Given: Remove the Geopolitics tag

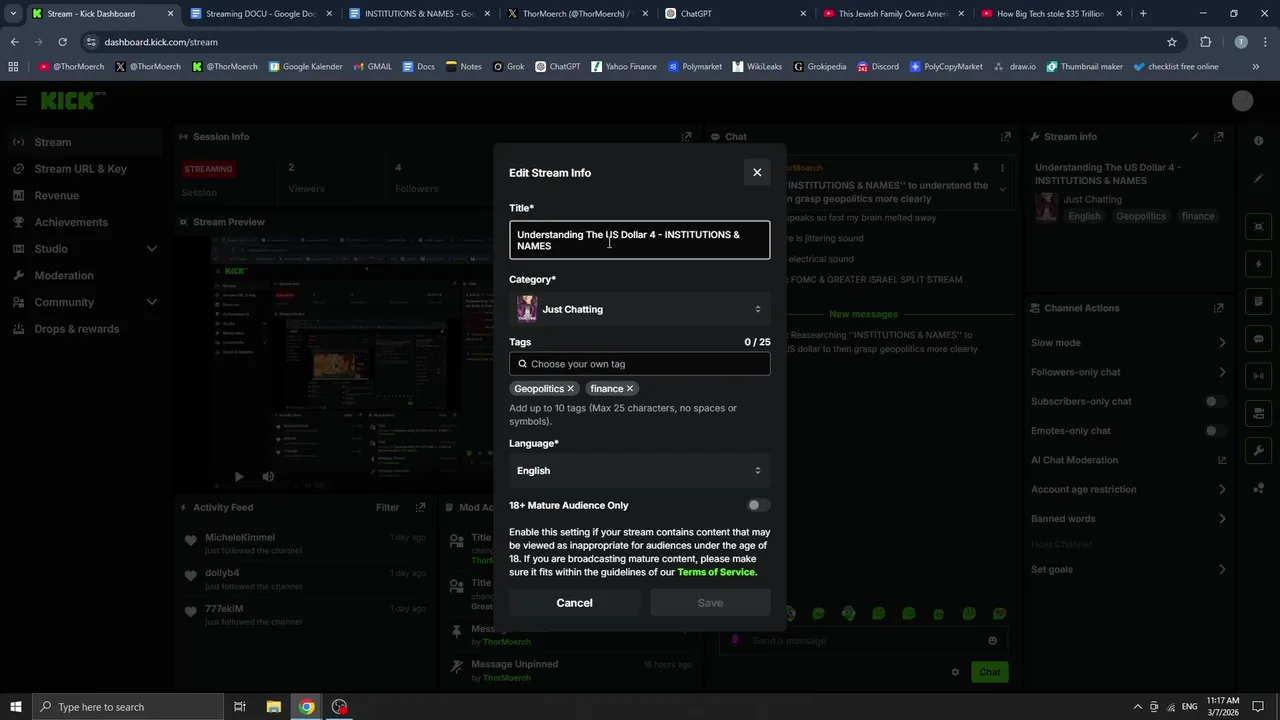Looking at the screenshot, I should pos(571,389).
